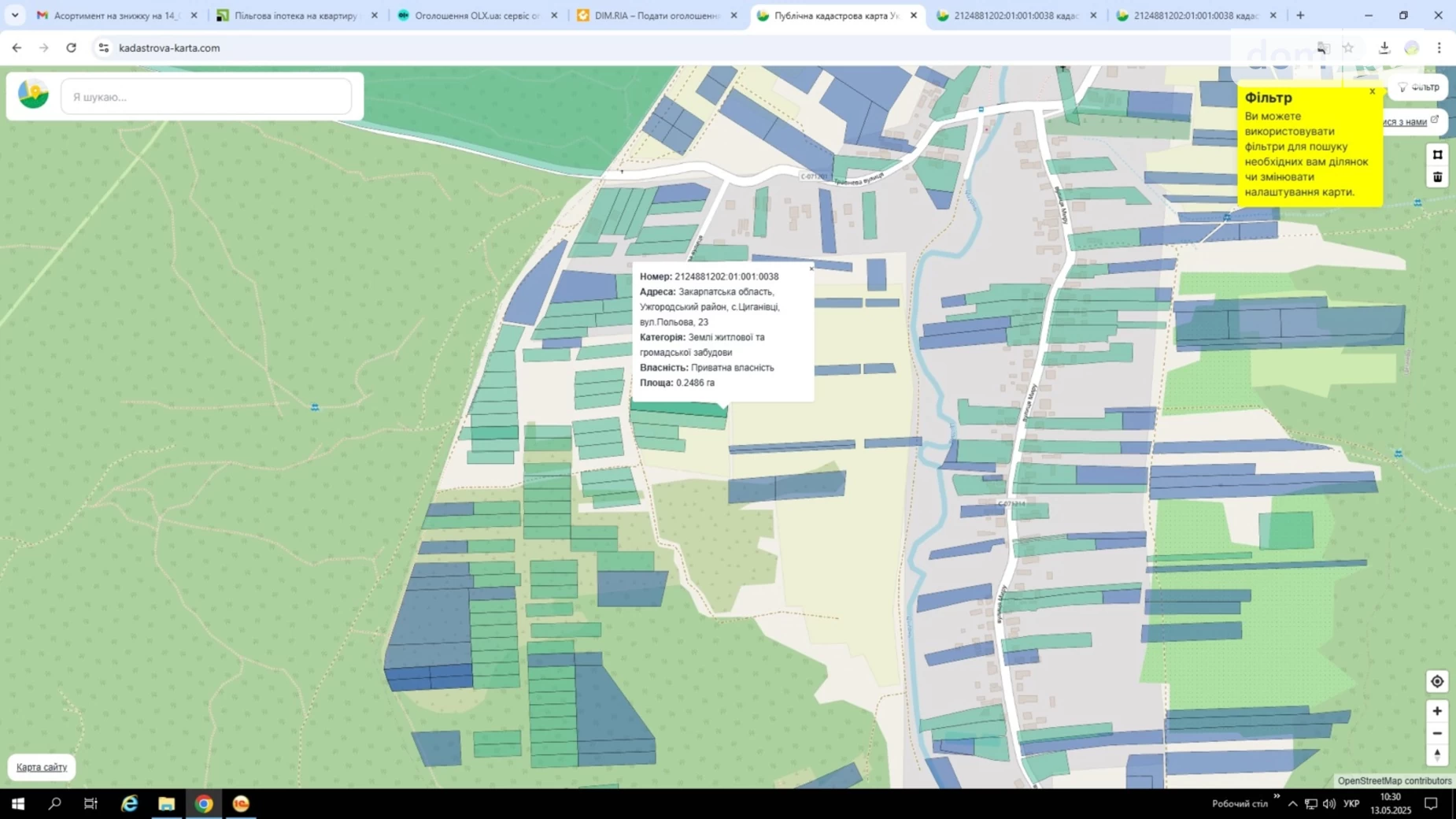Open the Карта сайту link
The image size is (1456, 819).
[x=42, y=767]
